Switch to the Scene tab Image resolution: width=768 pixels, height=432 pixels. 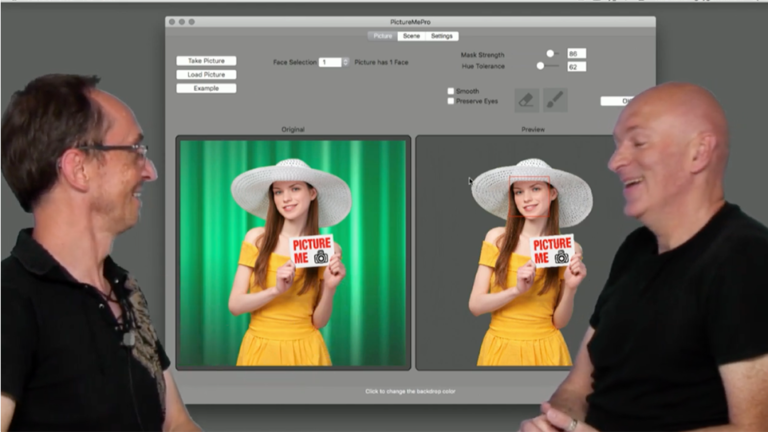(x=410, y=36)
